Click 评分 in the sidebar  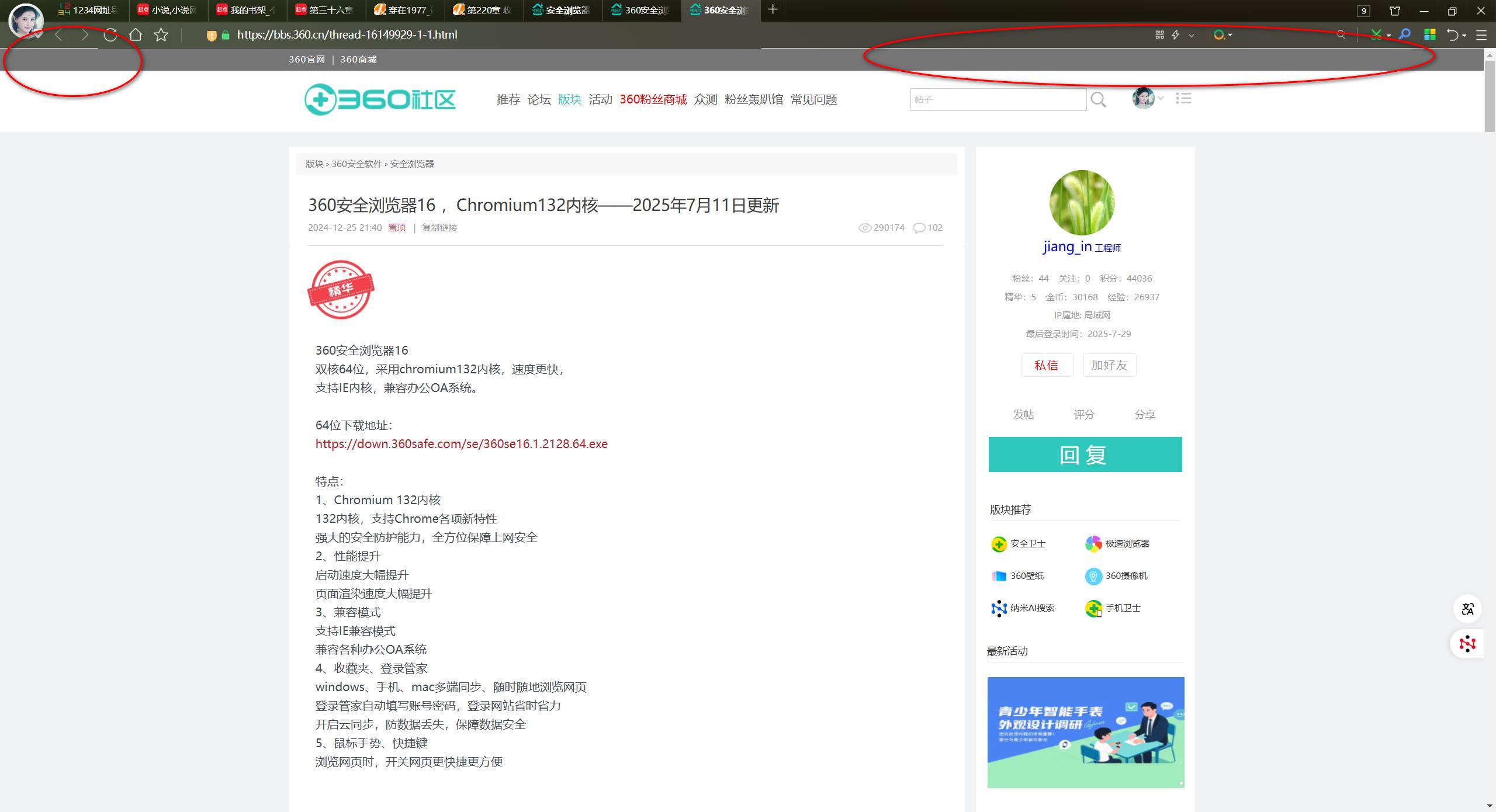(x=1084, y=415)
